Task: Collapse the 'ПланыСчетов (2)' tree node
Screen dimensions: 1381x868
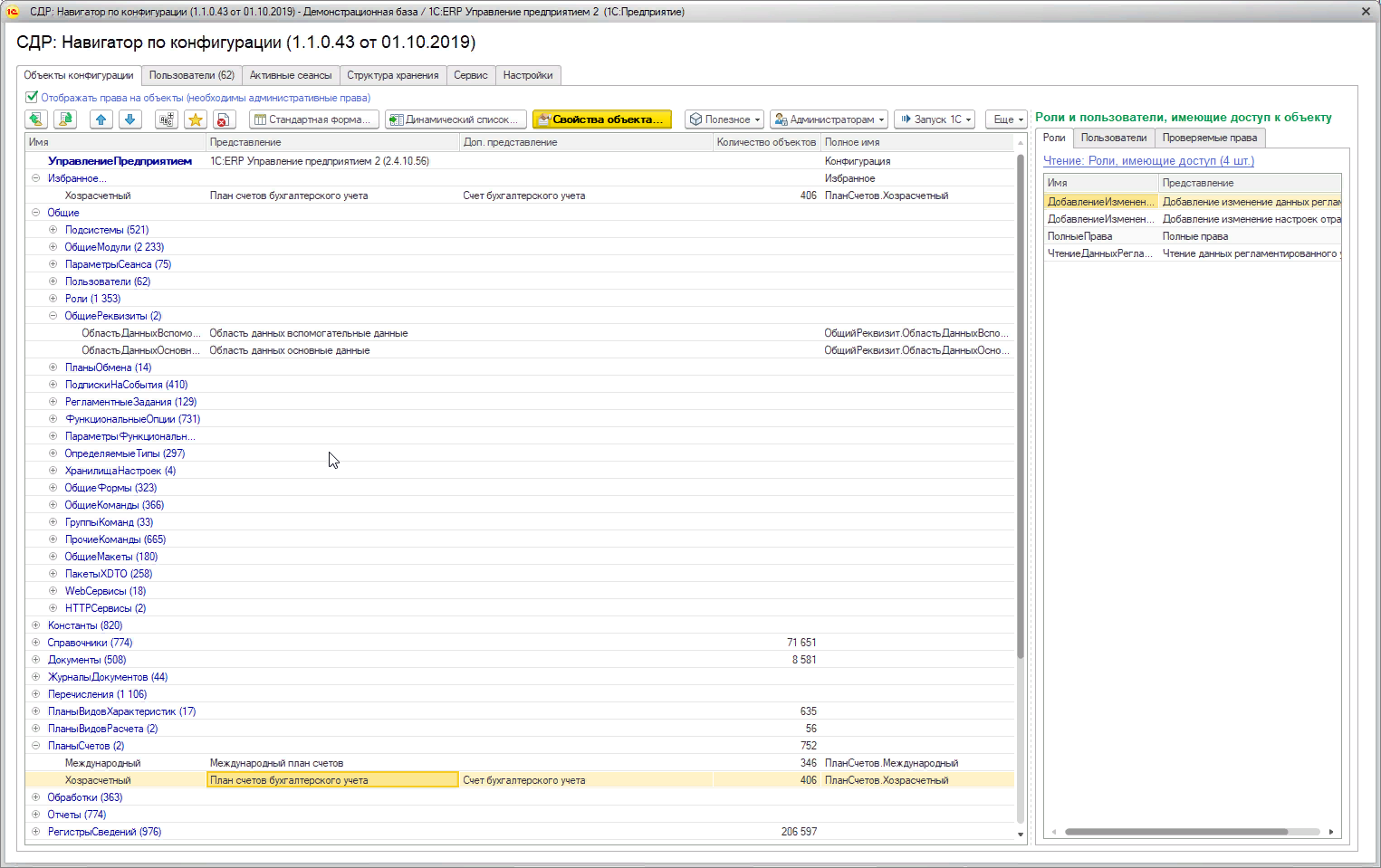Action: [36, 746]
